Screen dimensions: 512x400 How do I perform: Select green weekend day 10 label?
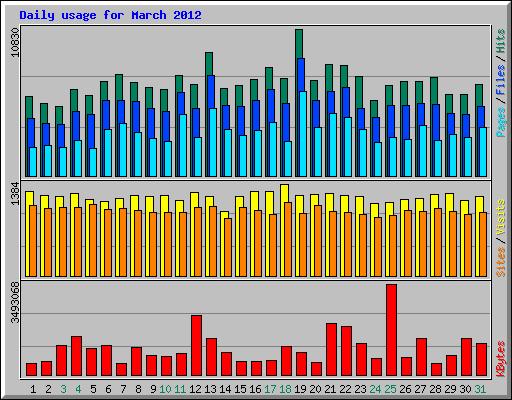(165, 389)
